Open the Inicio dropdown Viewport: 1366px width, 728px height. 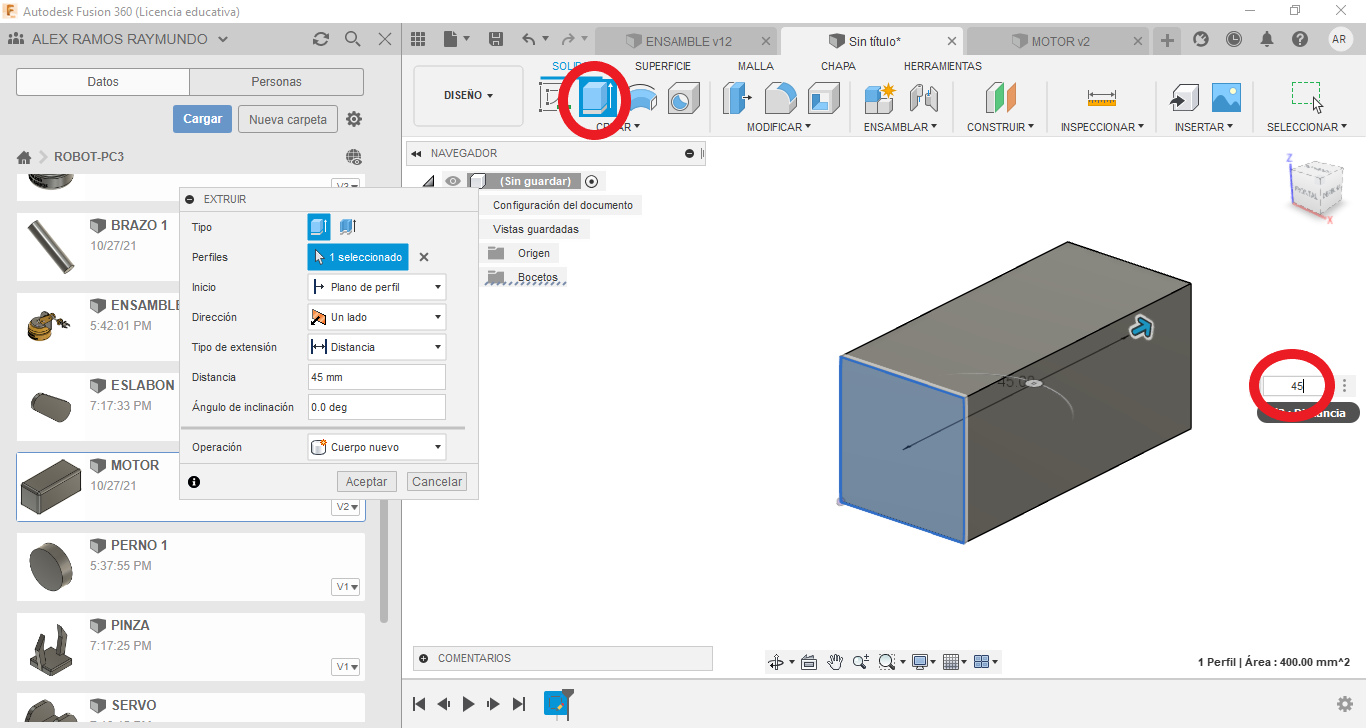376,287
